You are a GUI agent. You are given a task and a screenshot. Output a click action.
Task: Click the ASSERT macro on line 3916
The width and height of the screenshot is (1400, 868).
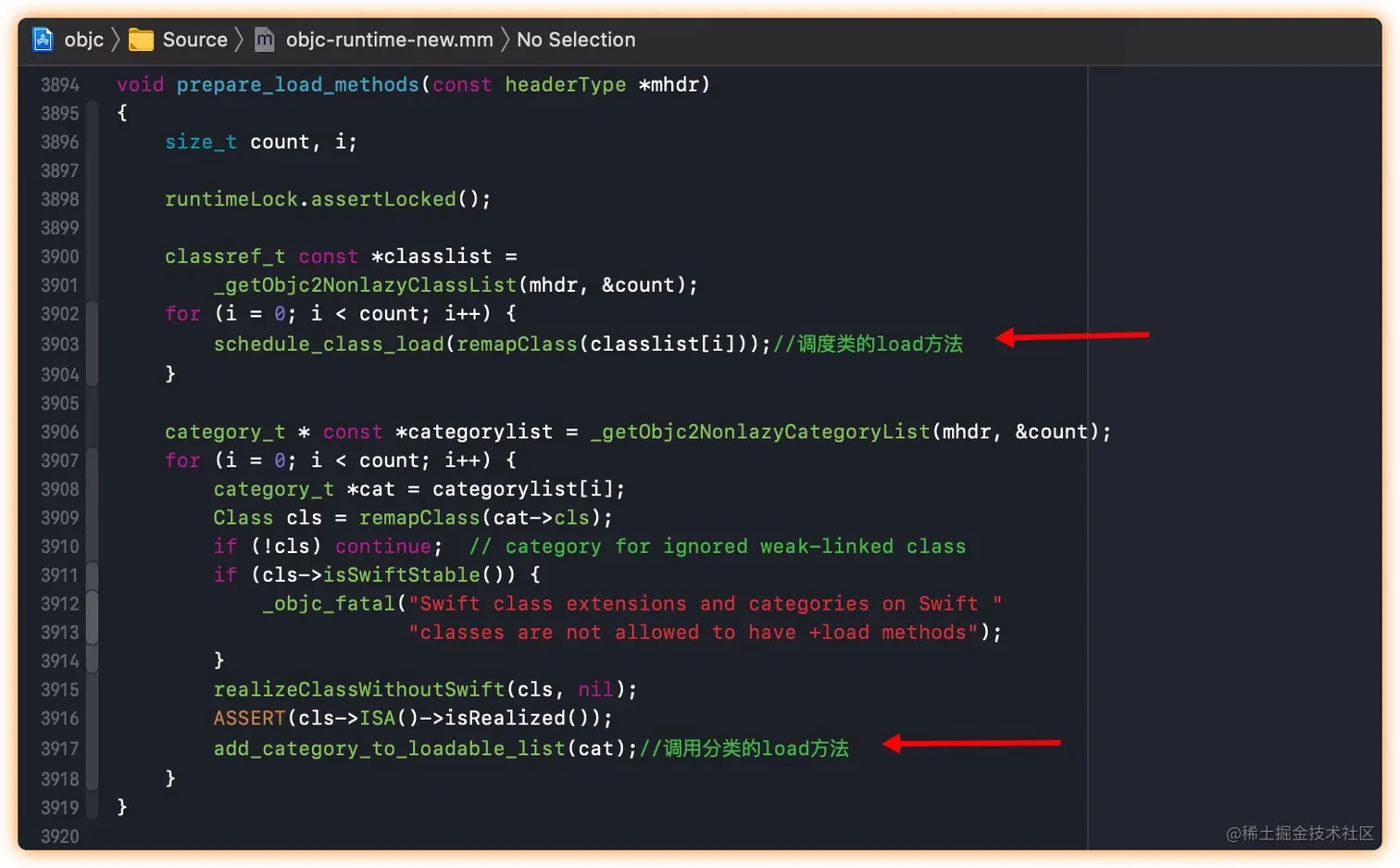(x=250, y=719)
